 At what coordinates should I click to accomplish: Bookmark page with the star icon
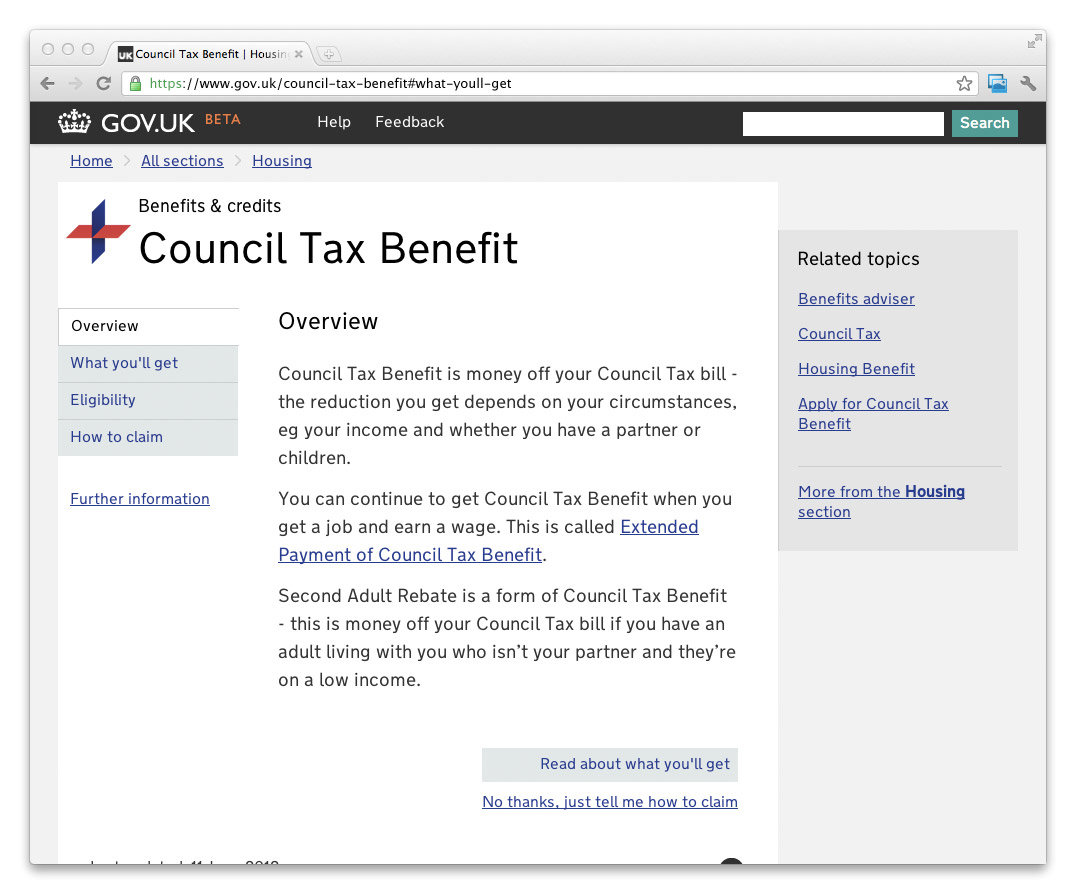tap(964, 84)
